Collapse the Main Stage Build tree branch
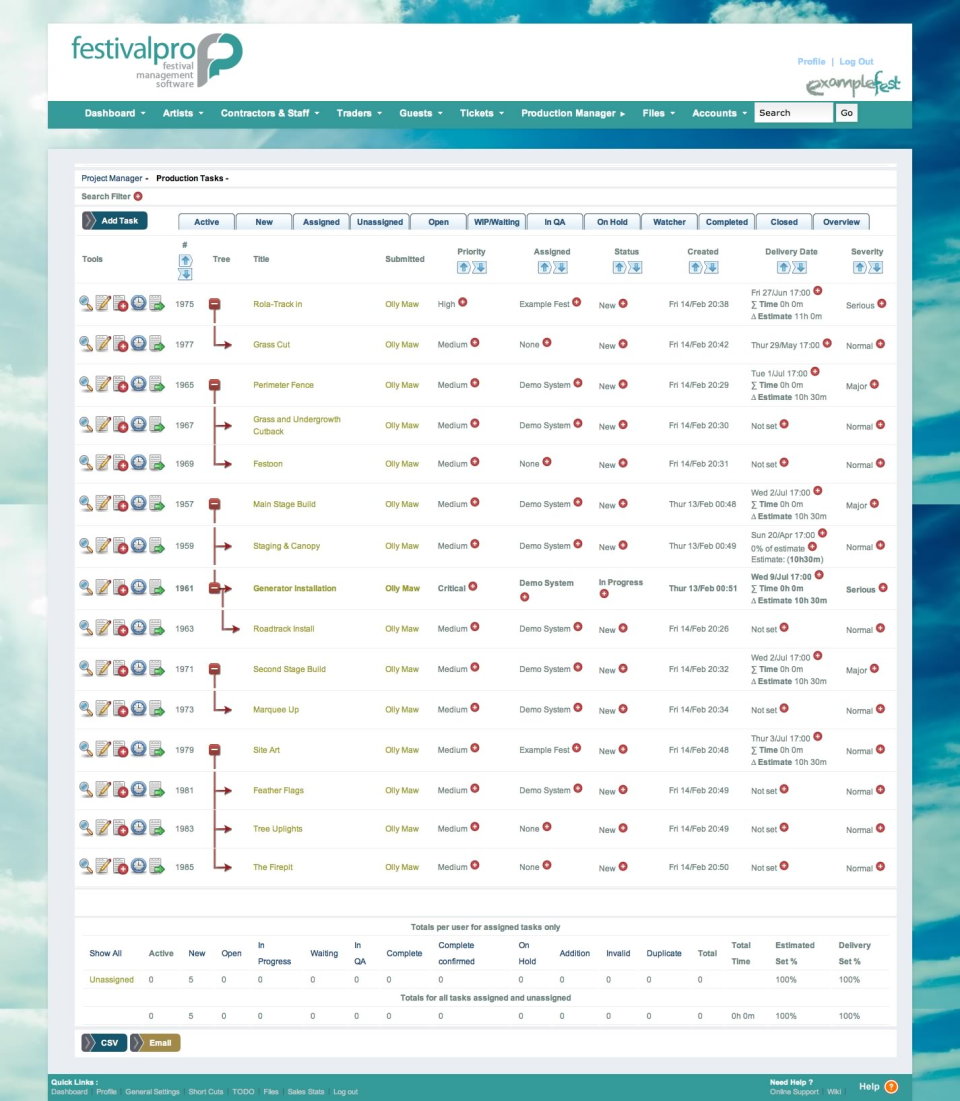960x1101 pixels. click(x=214, y=503)
